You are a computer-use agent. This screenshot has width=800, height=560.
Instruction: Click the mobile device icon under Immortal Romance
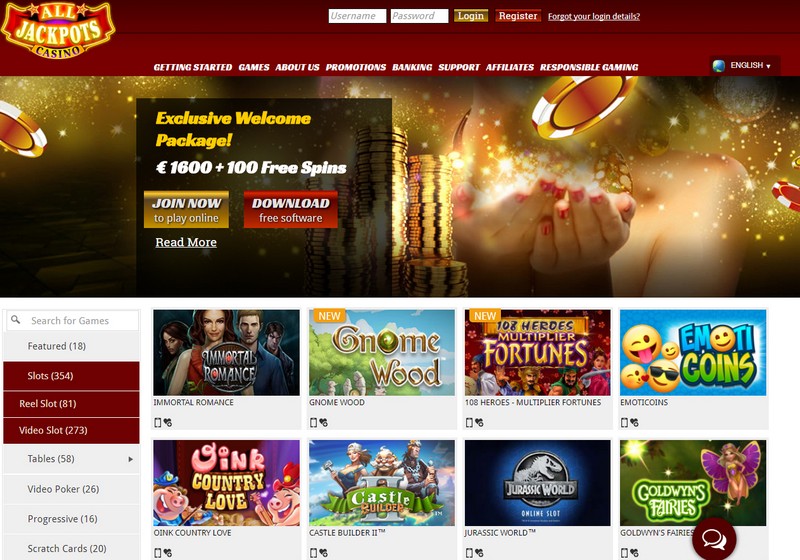pyautogui.click(x=158, y=422)
